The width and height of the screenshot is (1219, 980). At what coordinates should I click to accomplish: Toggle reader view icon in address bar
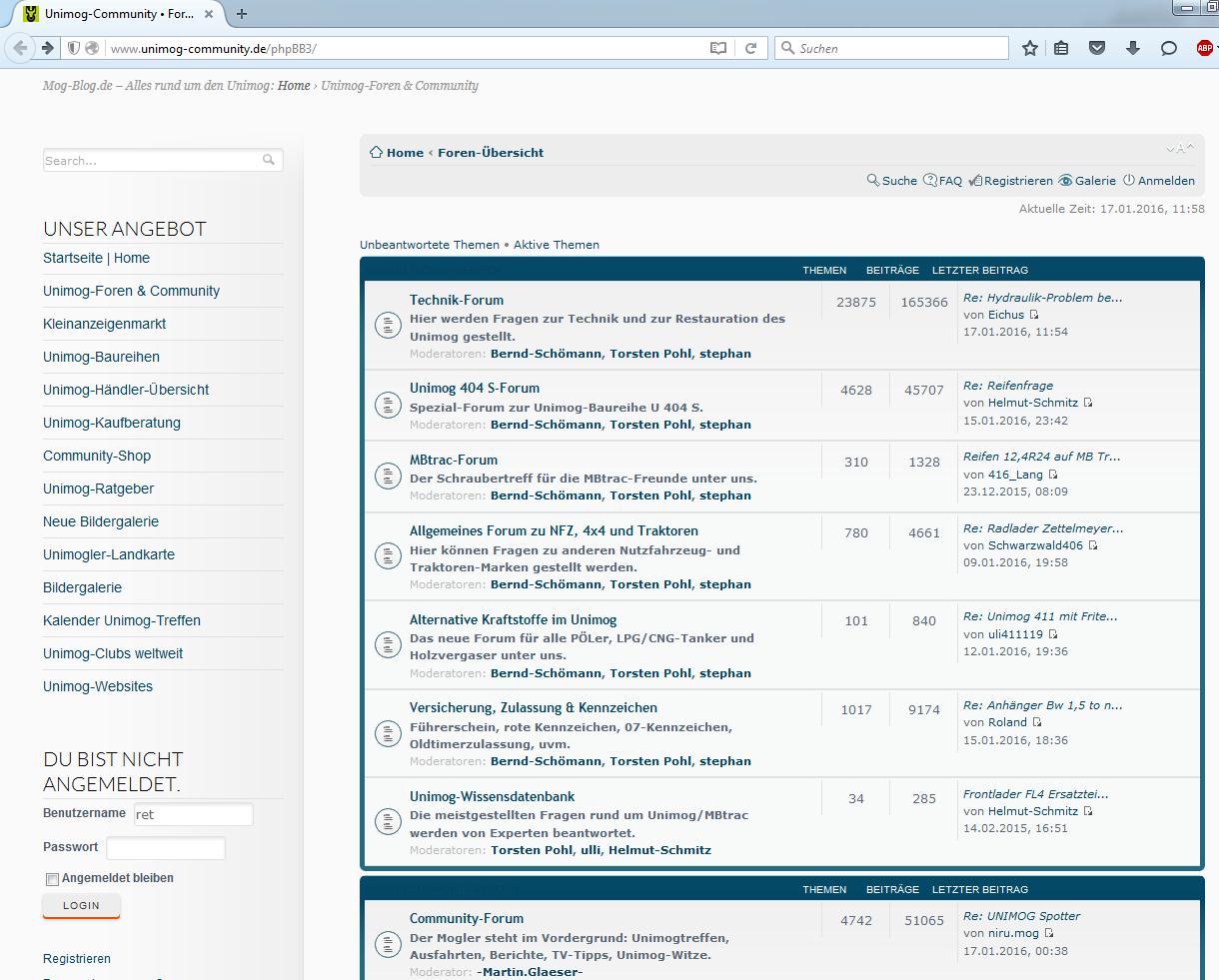tap(717, 48)
